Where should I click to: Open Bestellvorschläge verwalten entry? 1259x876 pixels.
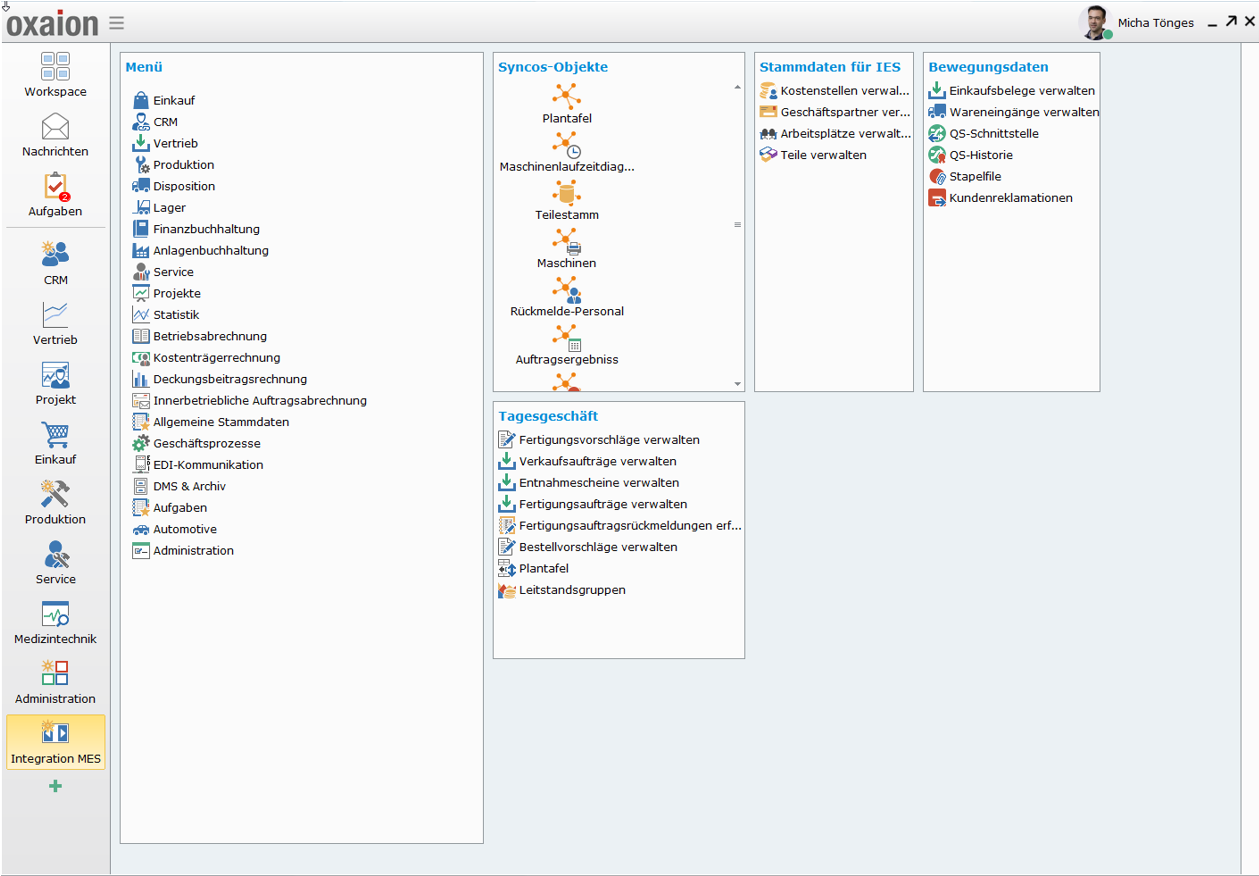(x=588, y=548)
